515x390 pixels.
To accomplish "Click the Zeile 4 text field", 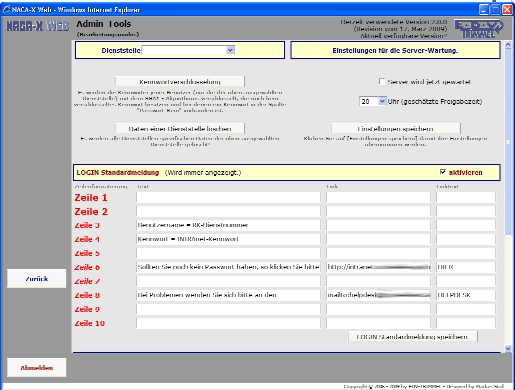I will (x=228, y=239).
